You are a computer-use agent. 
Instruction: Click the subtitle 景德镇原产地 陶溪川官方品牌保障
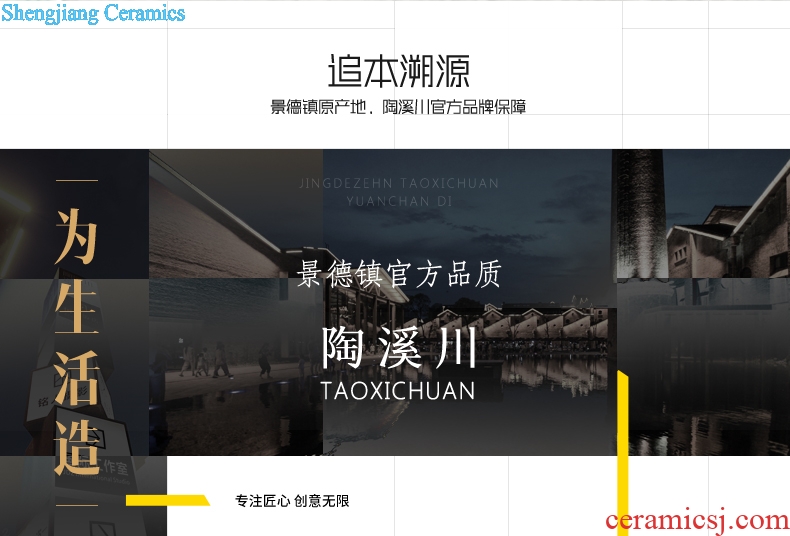(399, 107)
